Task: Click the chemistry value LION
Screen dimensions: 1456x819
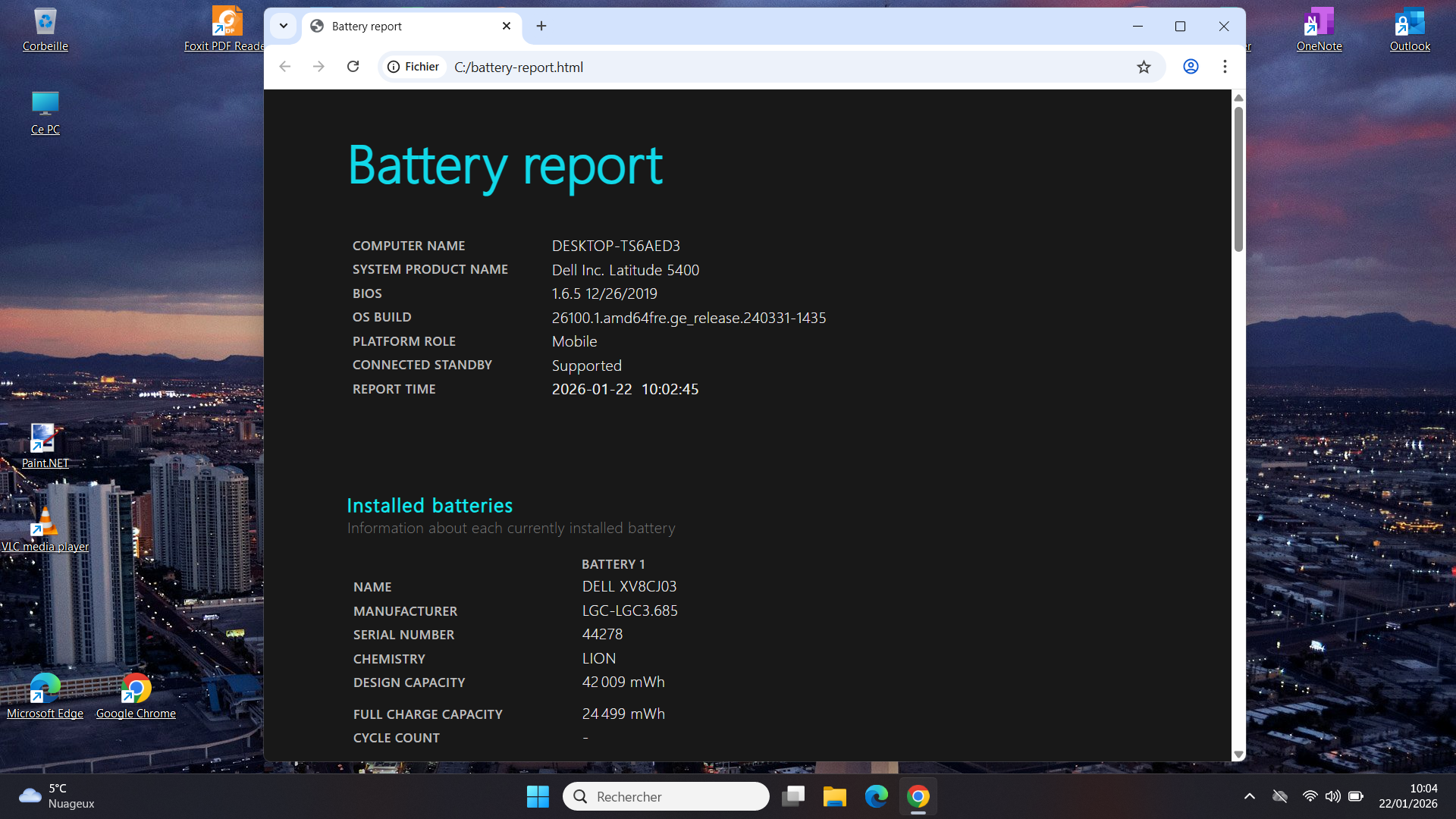Action: tap(599, 658)
